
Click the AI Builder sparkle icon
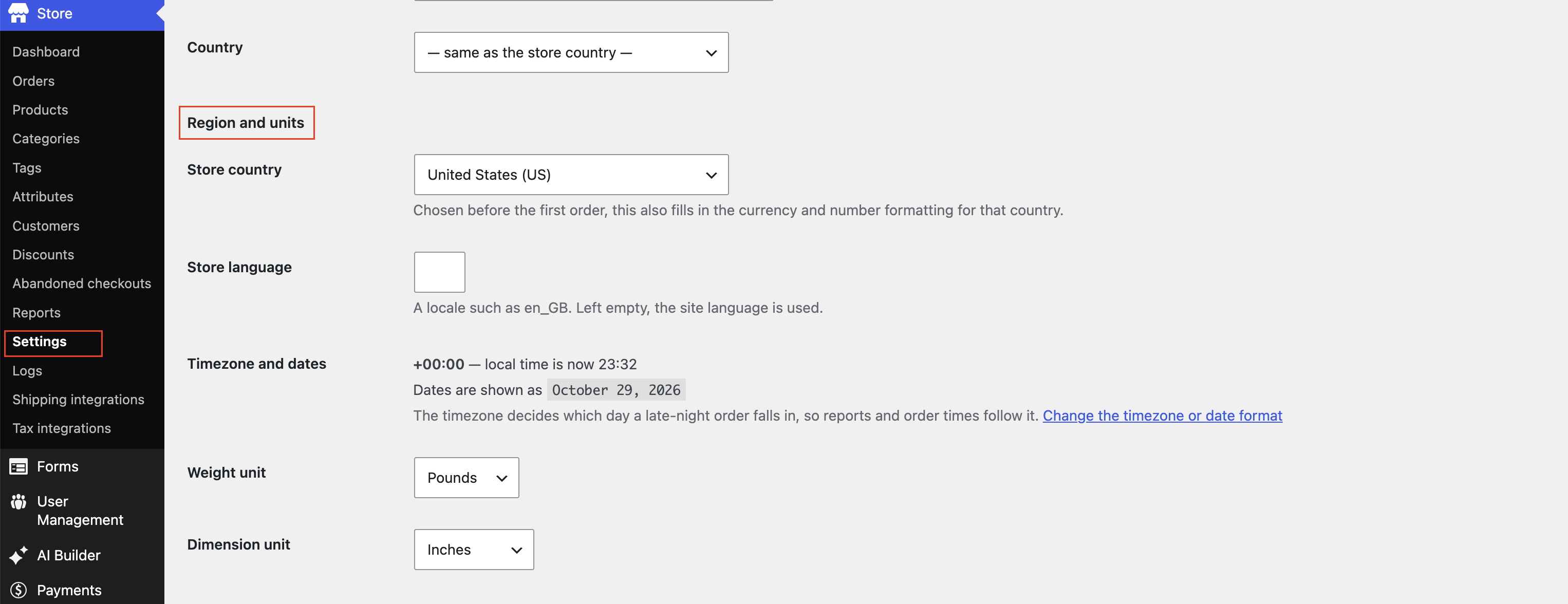coord(18,555)
